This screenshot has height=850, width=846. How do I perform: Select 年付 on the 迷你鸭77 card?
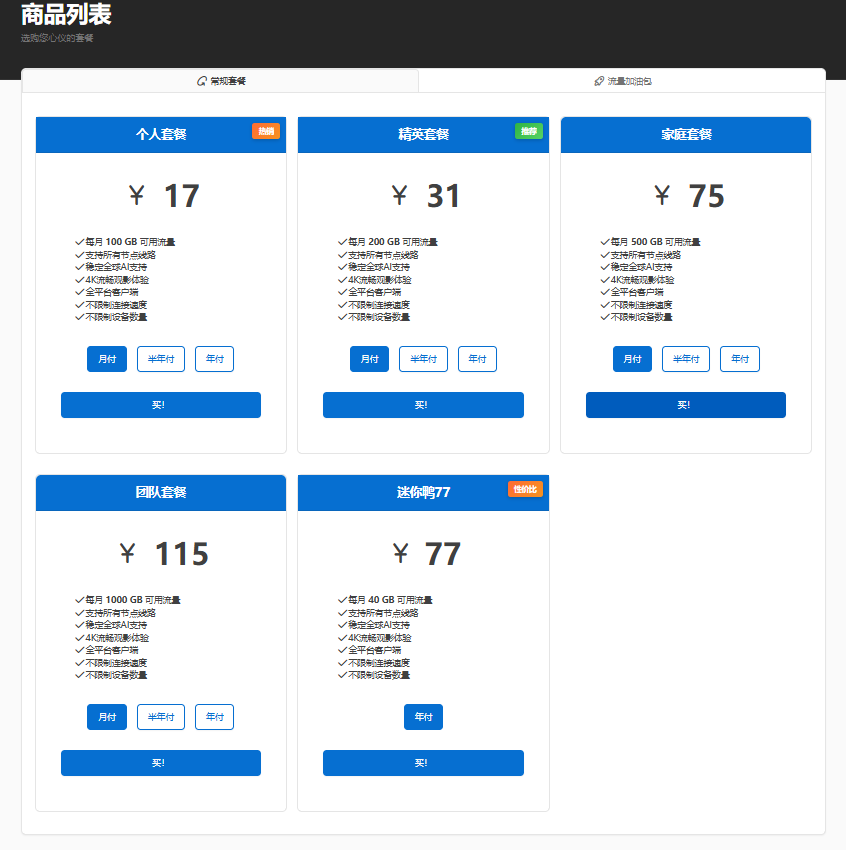423,717
